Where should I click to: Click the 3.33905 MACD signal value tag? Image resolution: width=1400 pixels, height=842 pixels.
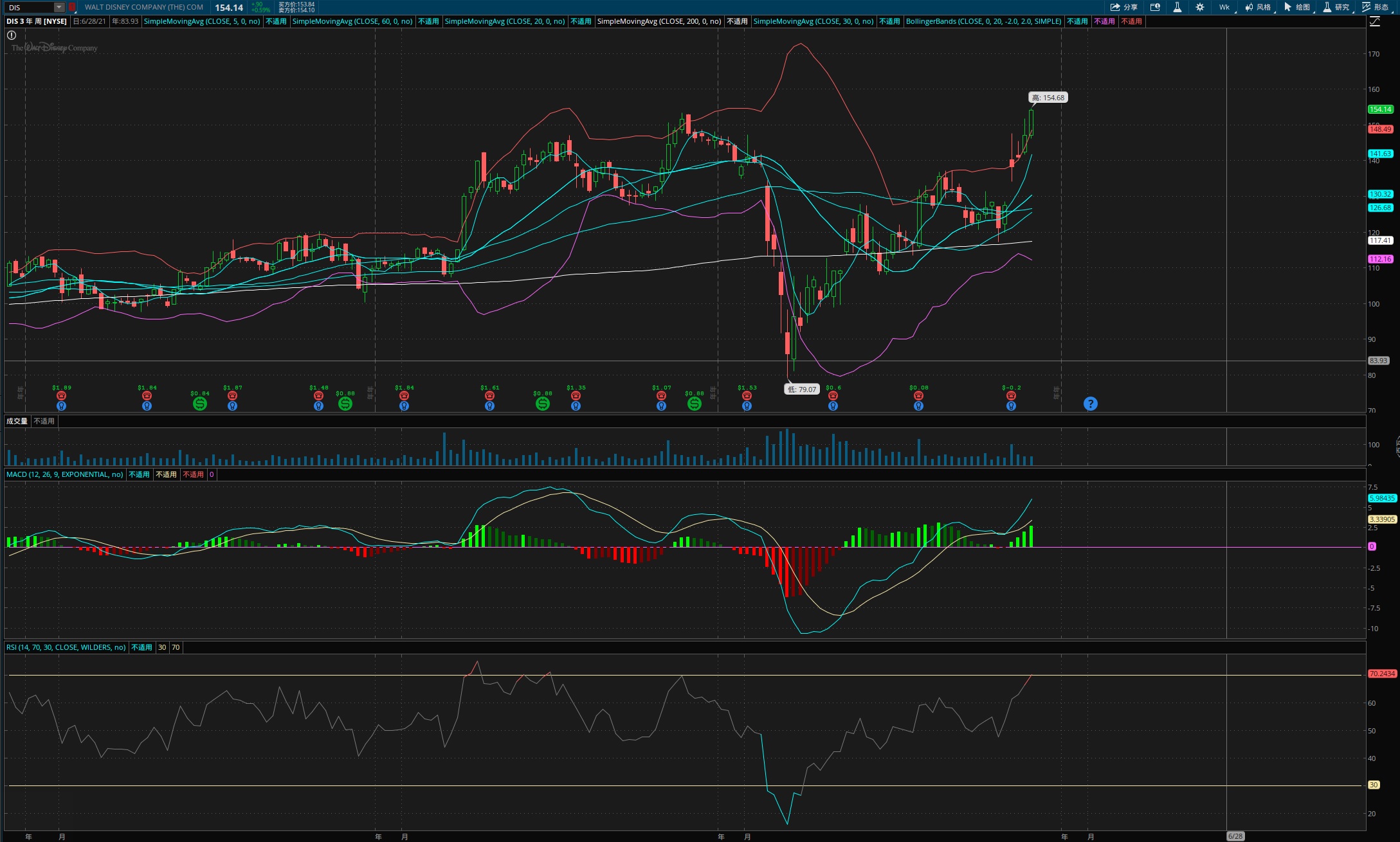(x=1382, y=519)
